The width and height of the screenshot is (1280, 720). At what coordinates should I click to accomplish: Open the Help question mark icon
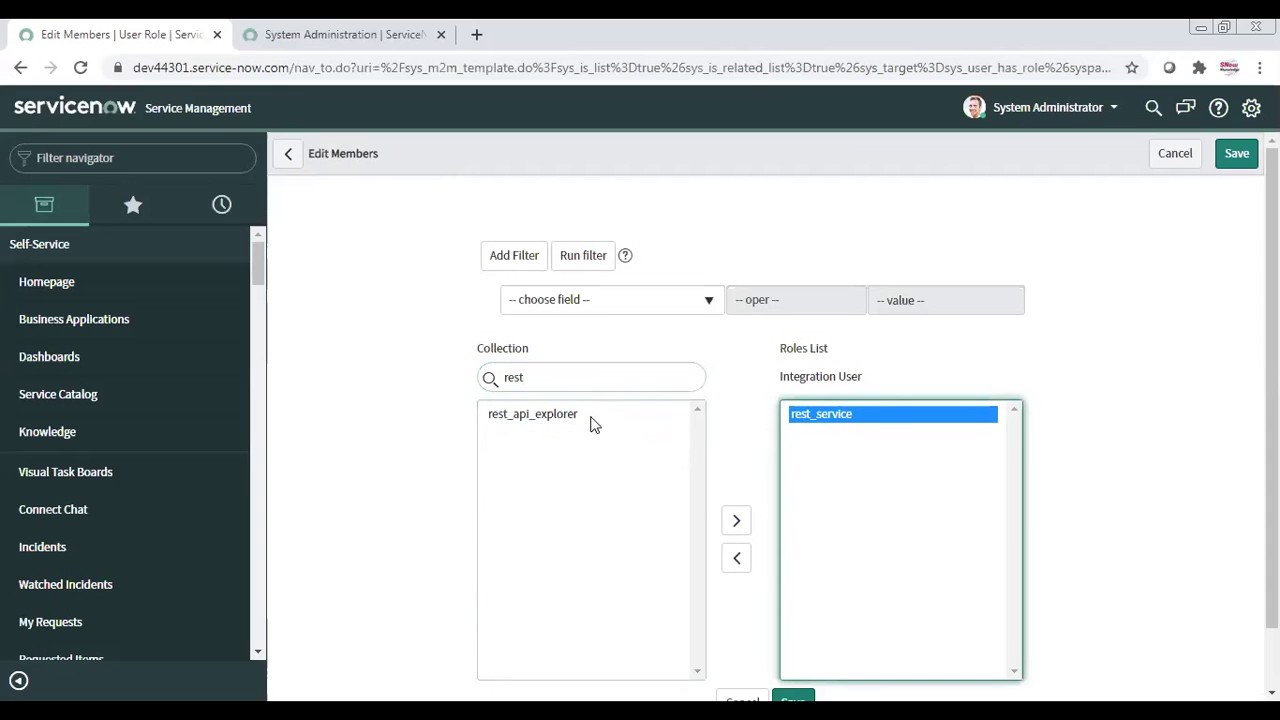point(1218,107)
